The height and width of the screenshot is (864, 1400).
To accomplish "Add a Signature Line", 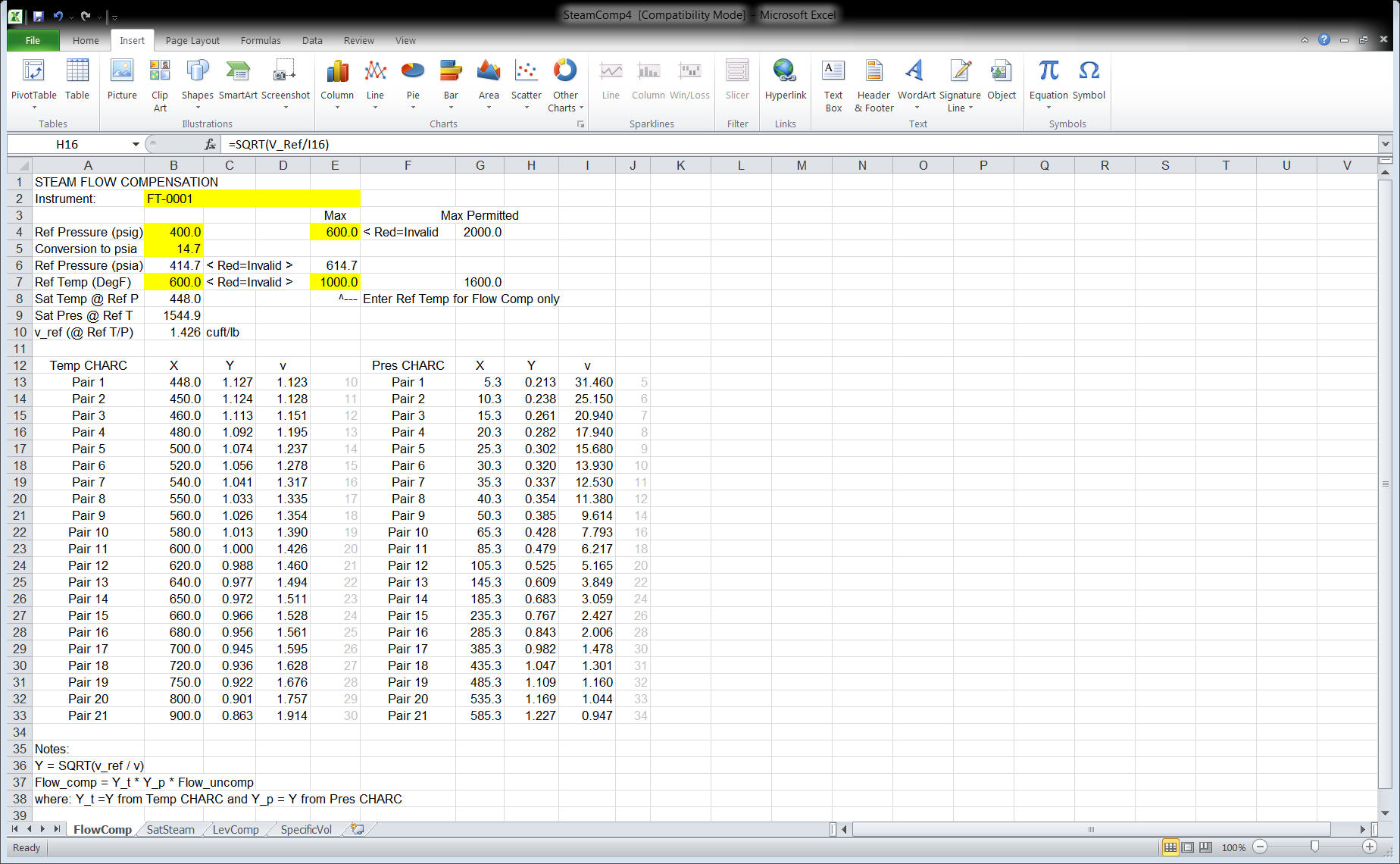I will tap(960, 85).
